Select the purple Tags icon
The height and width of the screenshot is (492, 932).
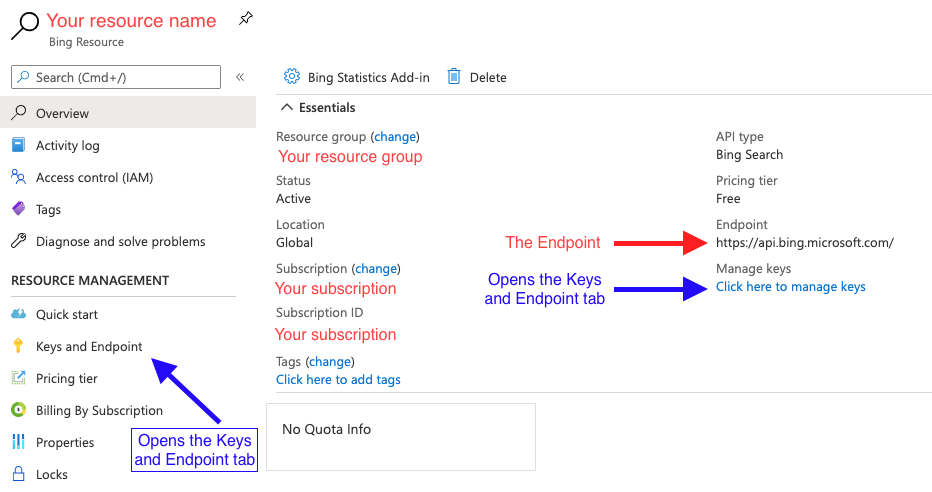[18, 209]
